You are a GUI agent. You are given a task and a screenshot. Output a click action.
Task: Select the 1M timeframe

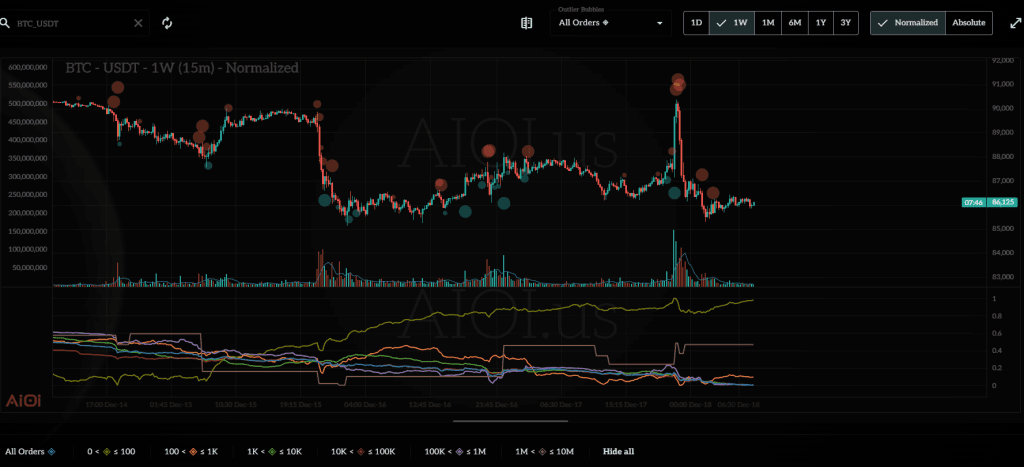(767, 22)
